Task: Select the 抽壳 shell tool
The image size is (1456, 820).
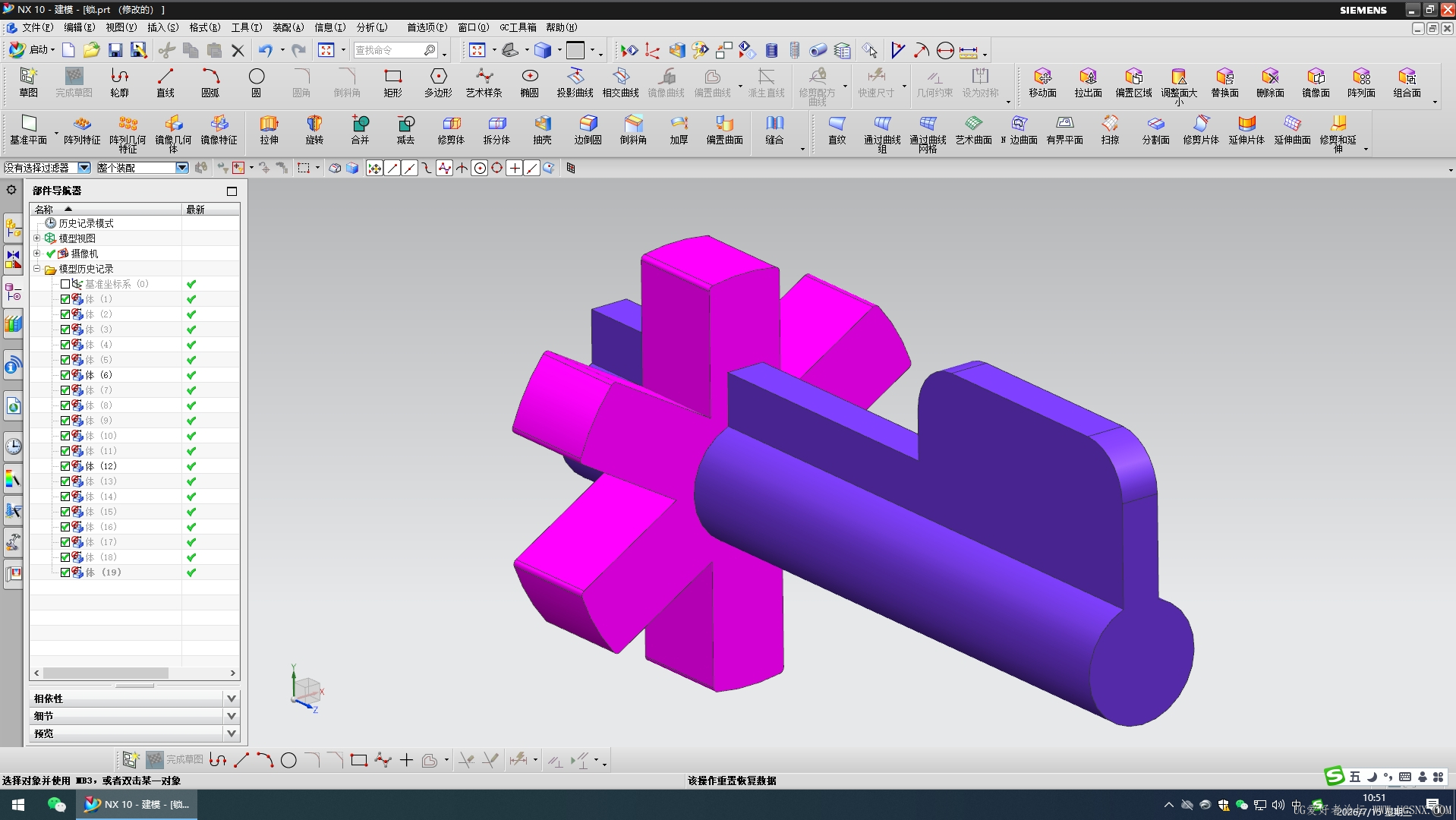Action: pos(542,130)
